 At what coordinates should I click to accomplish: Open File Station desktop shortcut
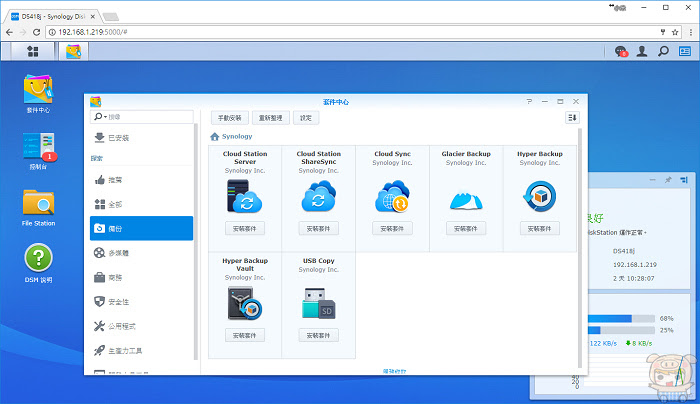click(x=38, y=208)
